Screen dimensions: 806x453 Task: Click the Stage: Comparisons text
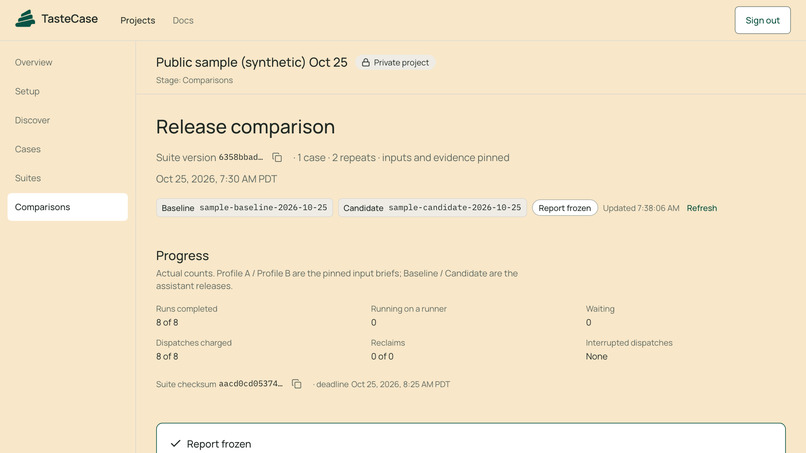(x=194, y=80)
